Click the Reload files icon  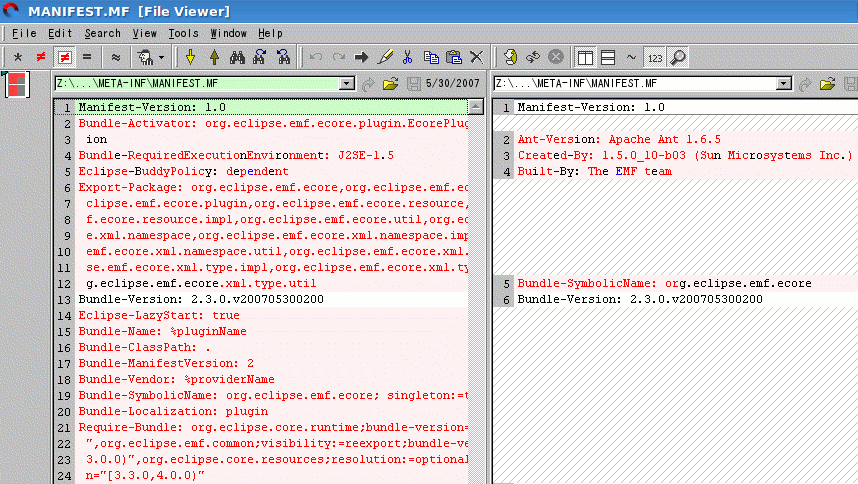coord(533,57)
